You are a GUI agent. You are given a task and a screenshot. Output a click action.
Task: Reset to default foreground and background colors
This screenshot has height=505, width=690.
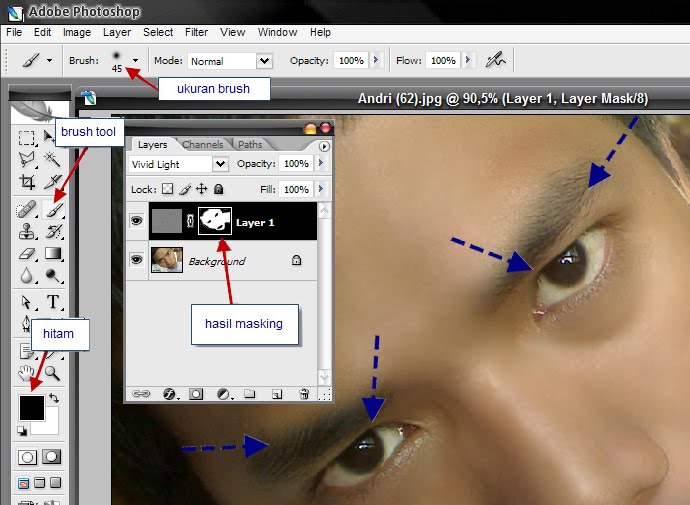(22, 431)
